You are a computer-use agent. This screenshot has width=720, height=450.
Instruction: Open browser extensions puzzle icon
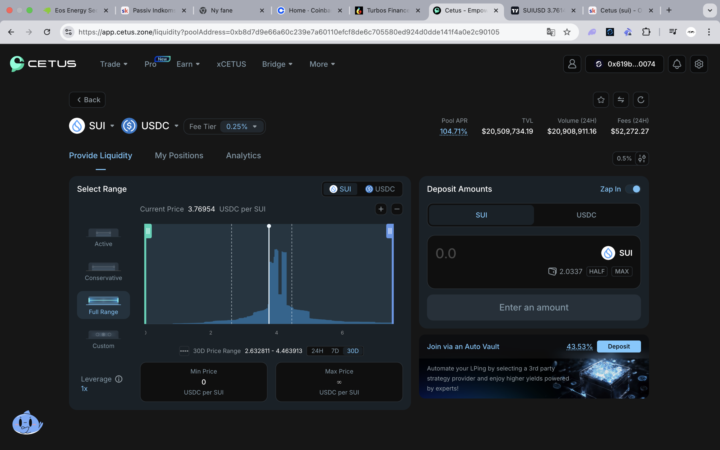pos(646,32)
